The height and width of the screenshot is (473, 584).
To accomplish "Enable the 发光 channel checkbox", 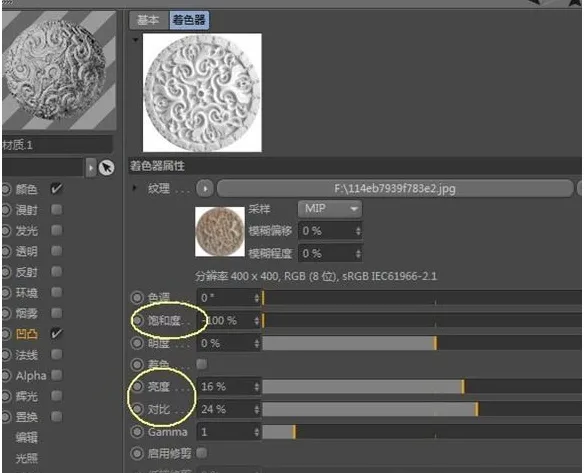I will (x=56, y=230).
